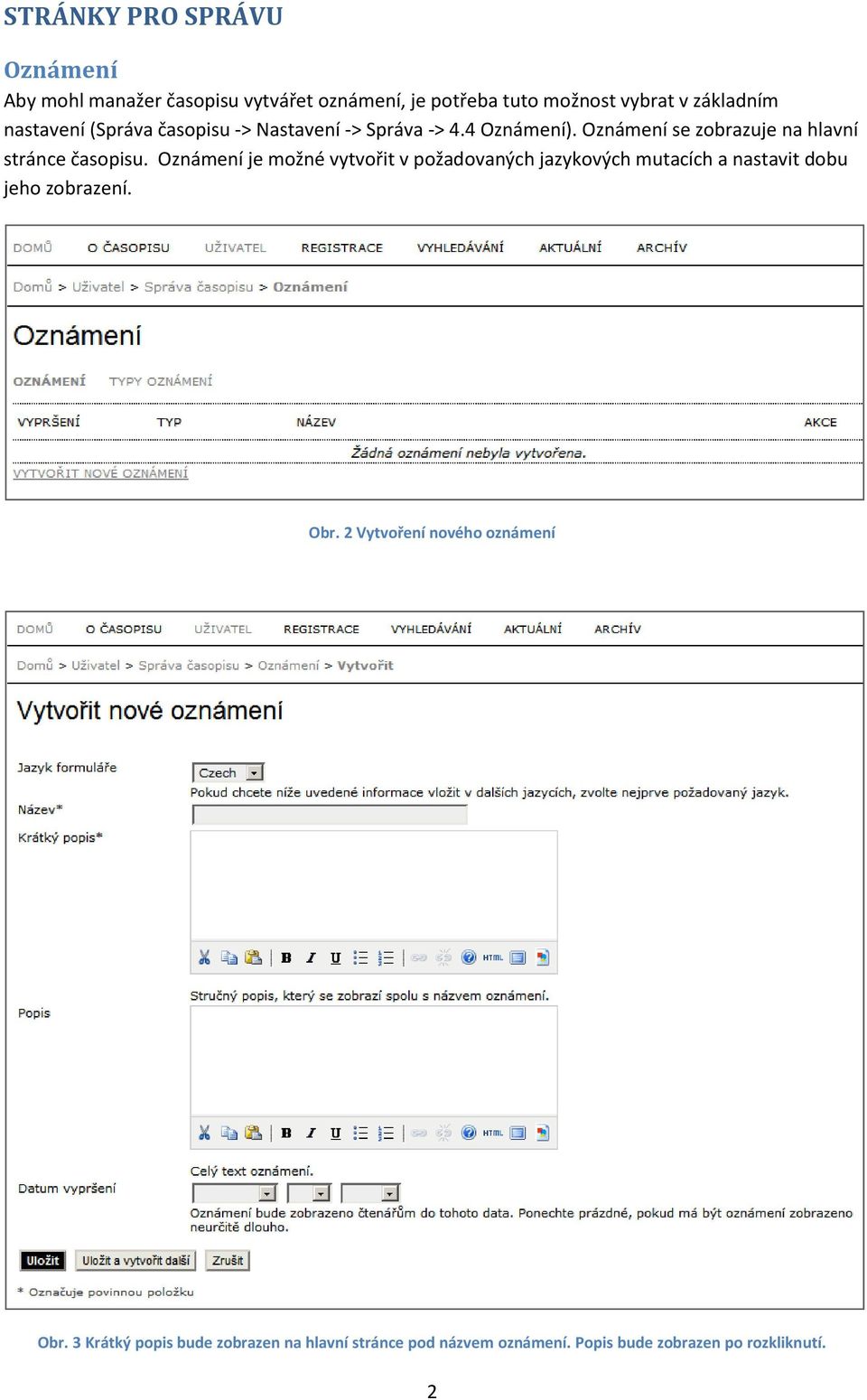867x1400 pixels.
Task: Insert bullet list in the Krátký popis editor
Action: coord(360,957)
